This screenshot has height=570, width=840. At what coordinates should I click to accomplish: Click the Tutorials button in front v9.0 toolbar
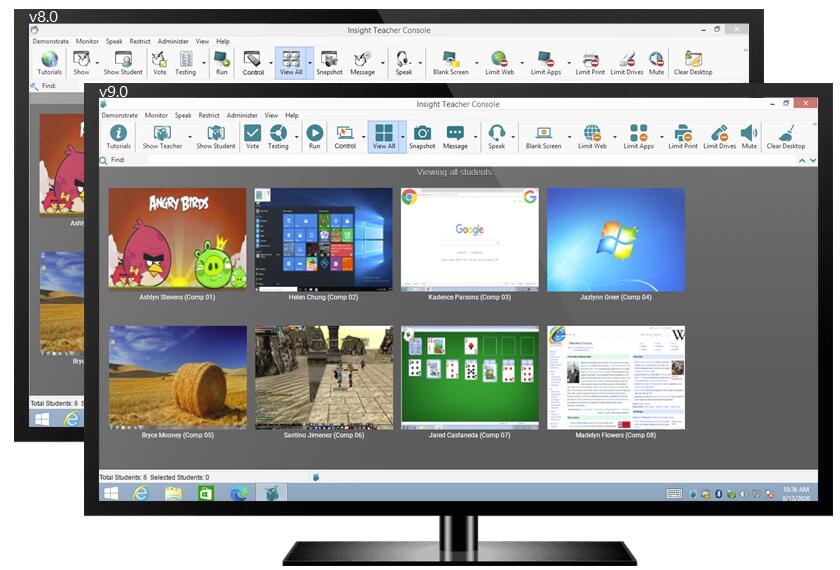118,134
